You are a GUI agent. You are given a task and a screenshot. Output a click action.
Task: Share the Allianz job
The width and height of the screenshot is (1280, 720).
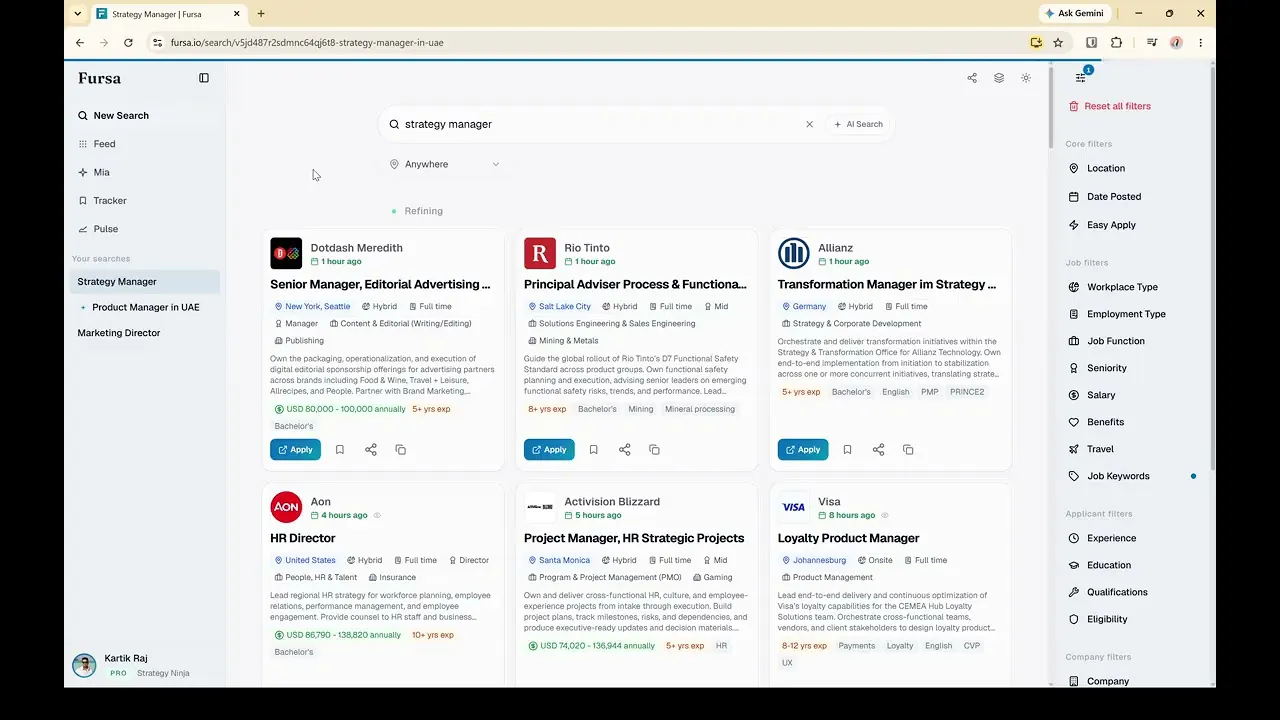(879, 450)
